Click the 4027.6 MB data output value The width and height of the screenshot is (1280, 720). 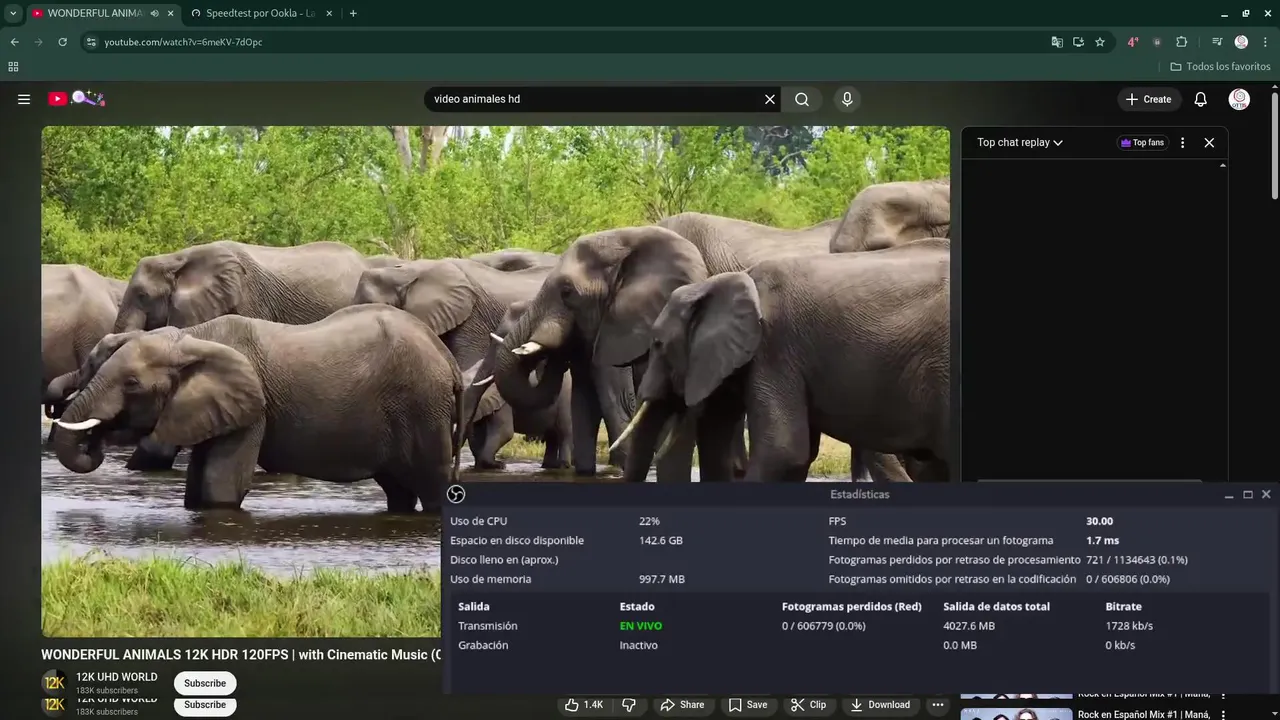pyautogui.click(x=969, y=626)
